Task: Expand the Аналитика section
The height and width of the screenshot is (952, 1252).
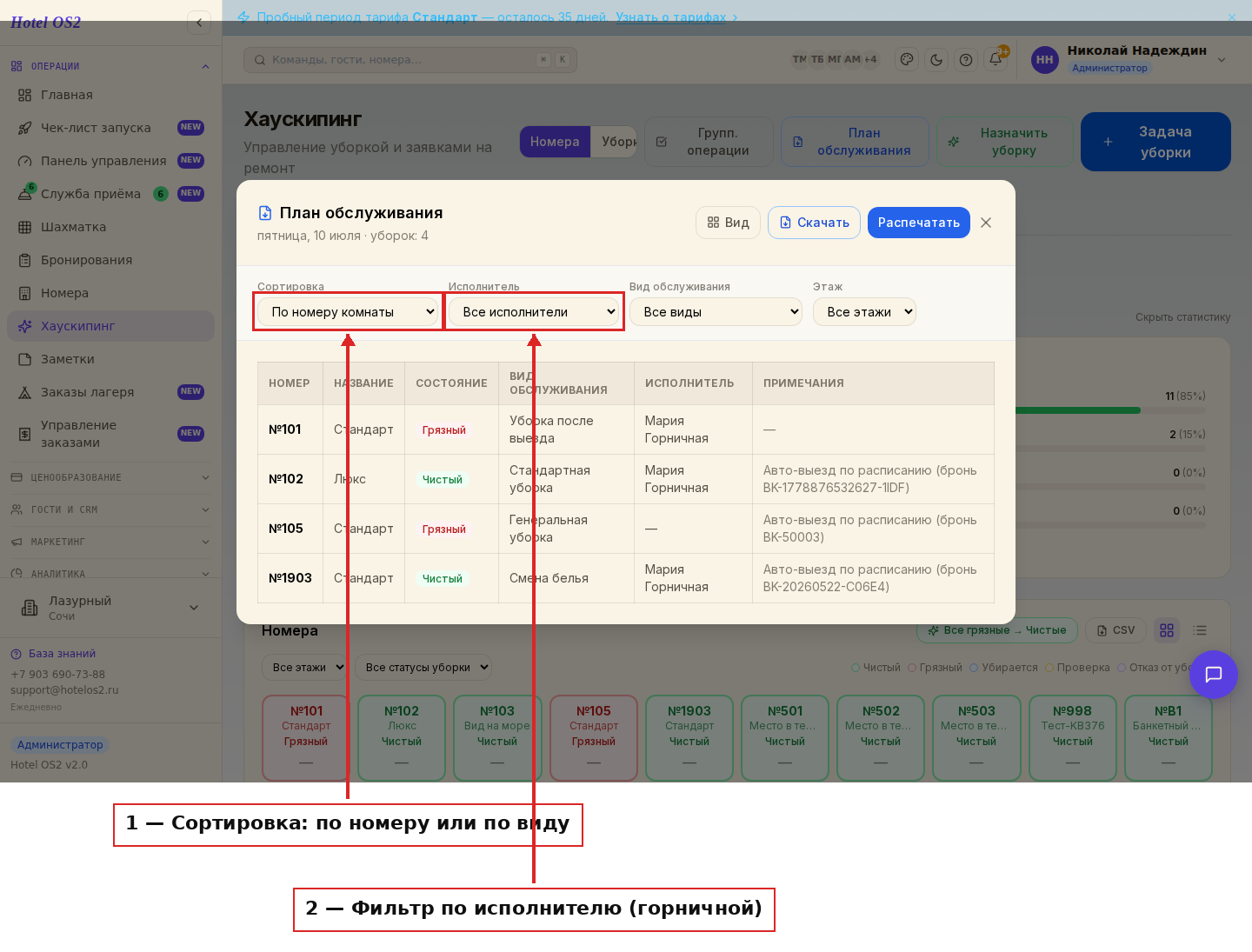Action: (110, 573)
